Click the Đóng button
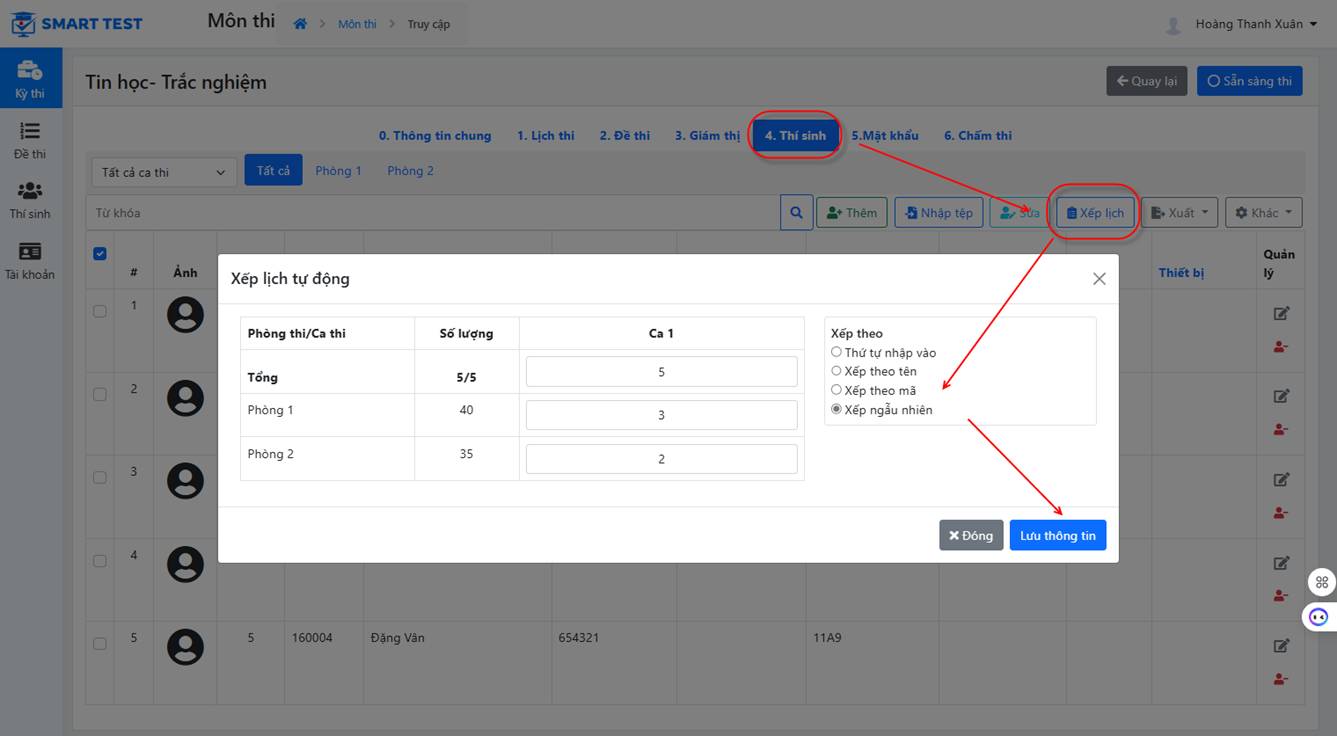This screenshot has width=1337, height=736. (x=971, y=535)
